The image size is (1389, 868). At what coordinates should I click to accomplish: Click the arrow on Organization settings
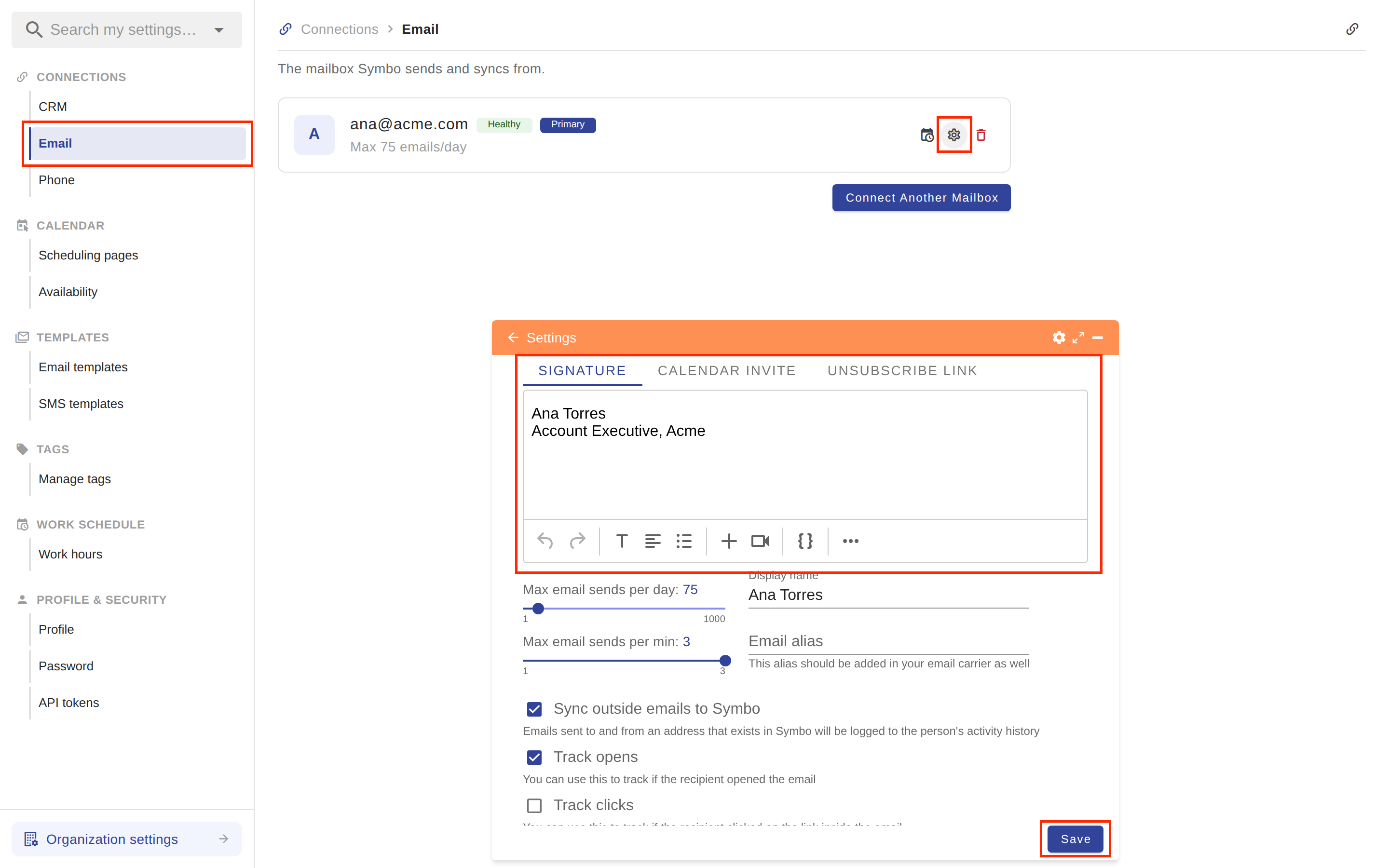(223, 839)
